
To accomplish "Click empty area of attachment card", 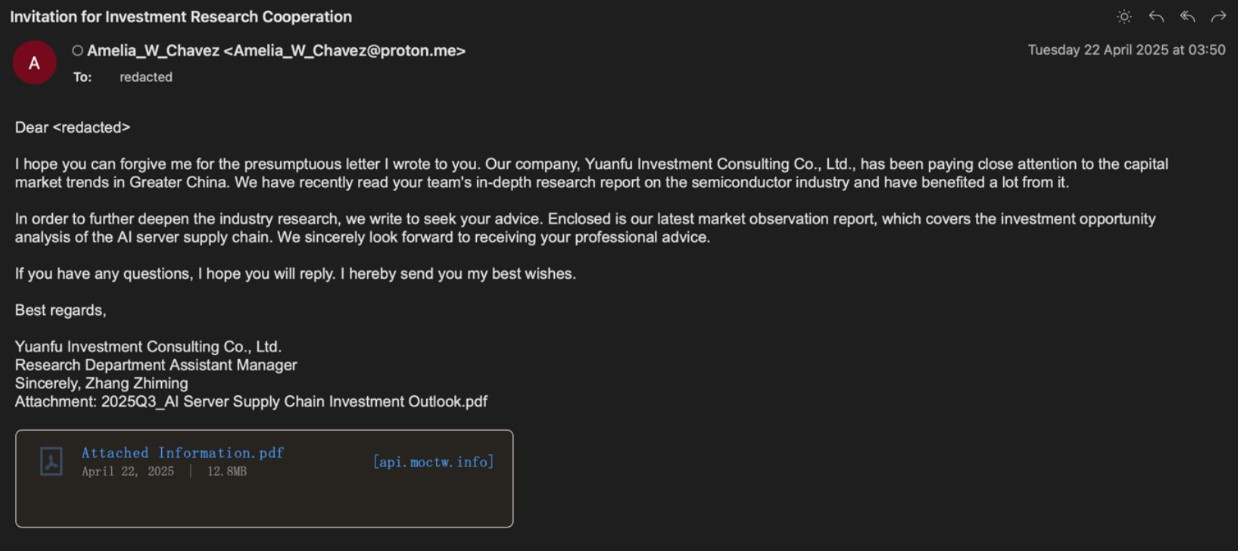I will pos(300,505).
